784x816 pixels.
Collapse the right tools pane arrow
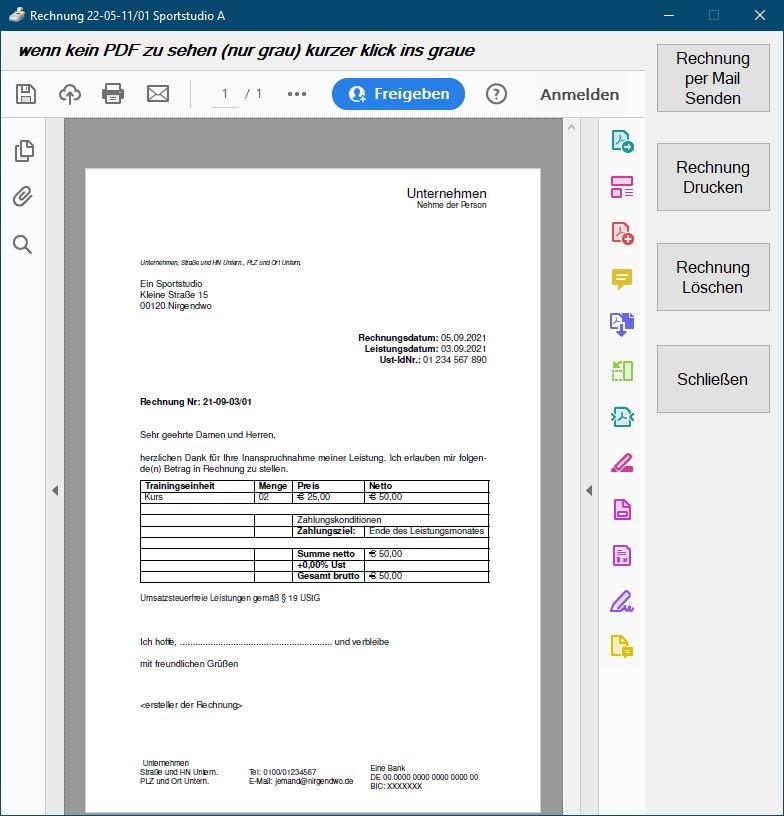[x=589, y=491]
